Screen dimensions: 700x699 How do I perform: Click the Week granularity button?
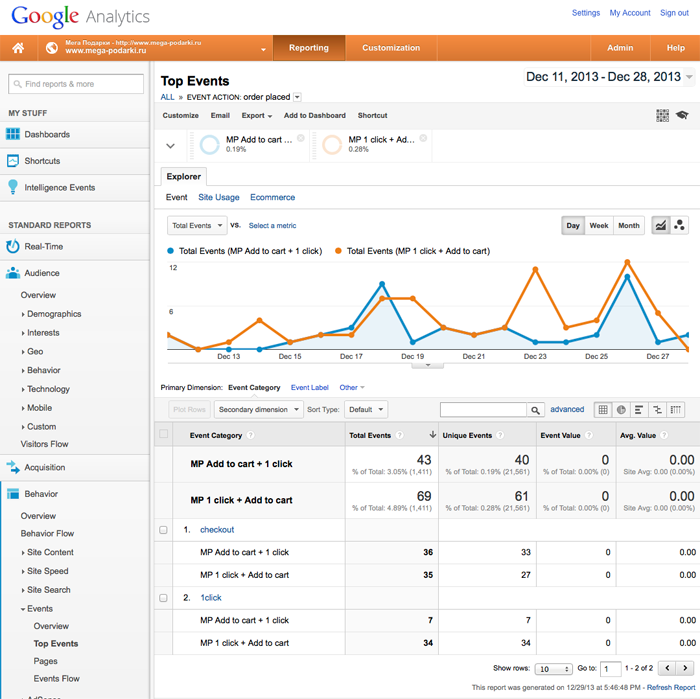click(599, 226)
